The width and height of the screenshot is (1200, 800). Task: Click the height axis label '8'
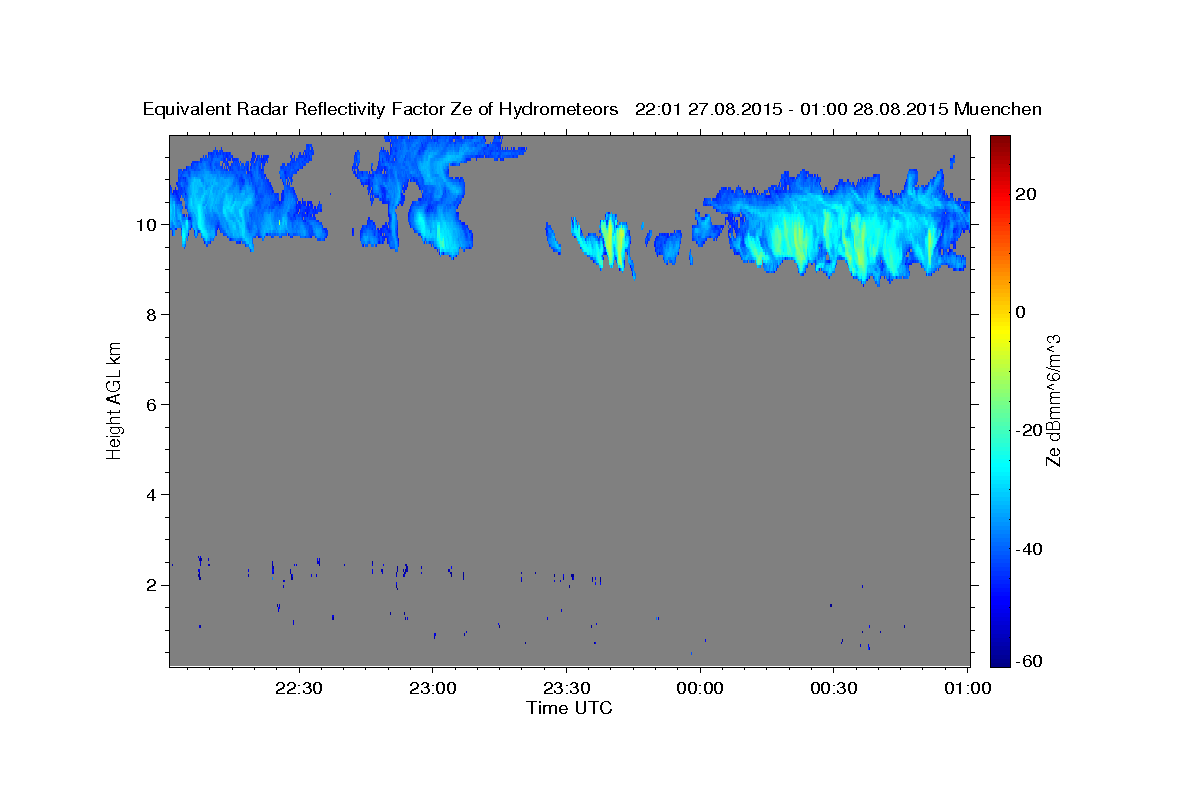pyautogui.click(x=151, y=315)
